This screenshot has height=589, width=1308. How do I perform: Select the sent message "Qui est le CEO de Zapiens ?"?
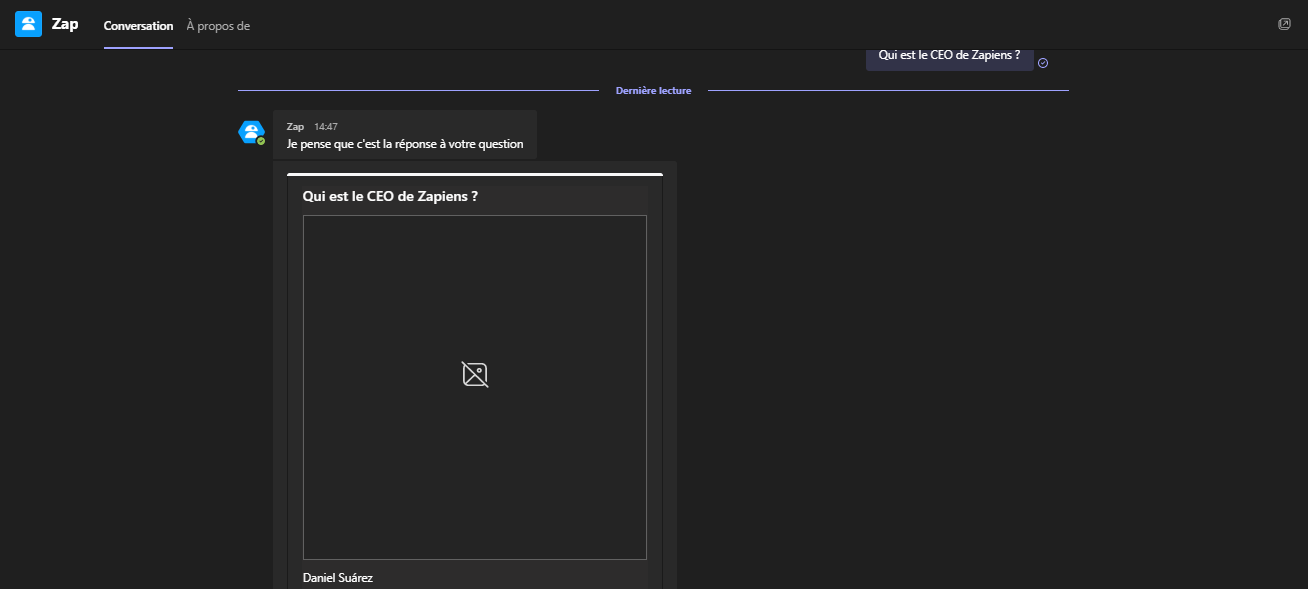[949, 56]
